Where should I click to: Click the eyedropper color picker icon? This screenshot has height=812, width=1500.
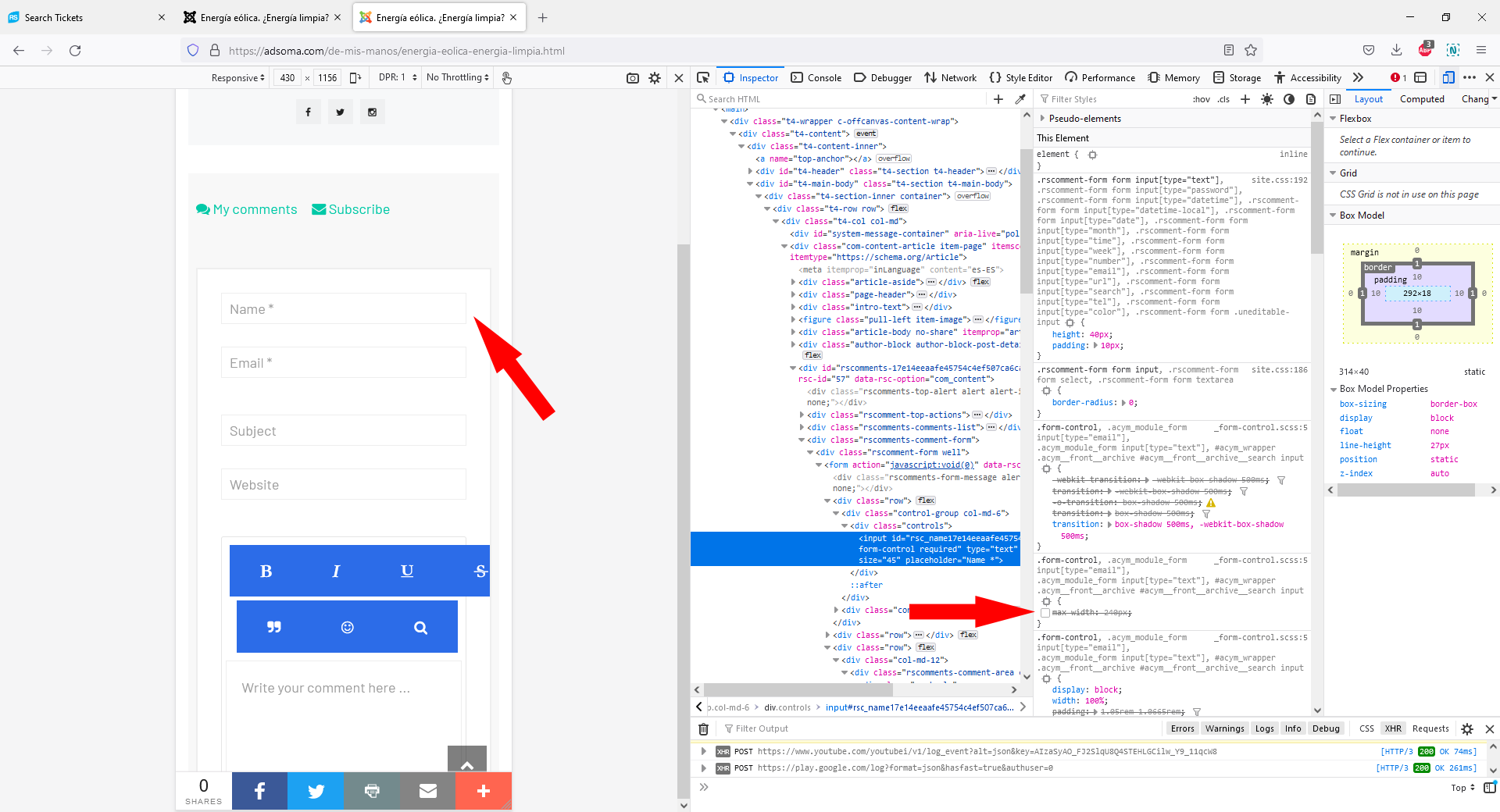[x=1020, y=99]
